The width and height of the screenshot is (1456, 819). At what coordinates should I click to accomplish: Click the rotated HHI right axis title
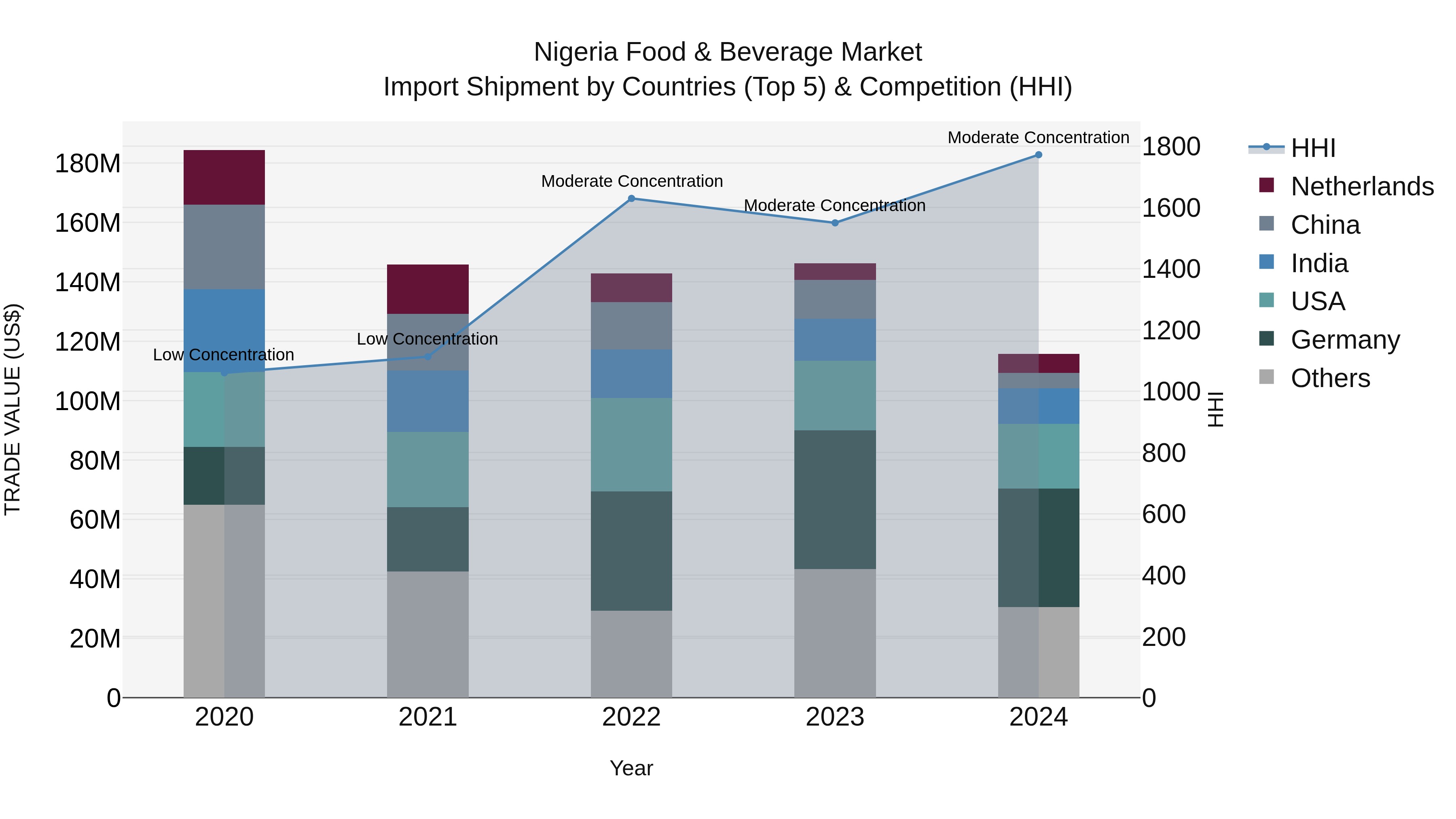coord(1216,409)
